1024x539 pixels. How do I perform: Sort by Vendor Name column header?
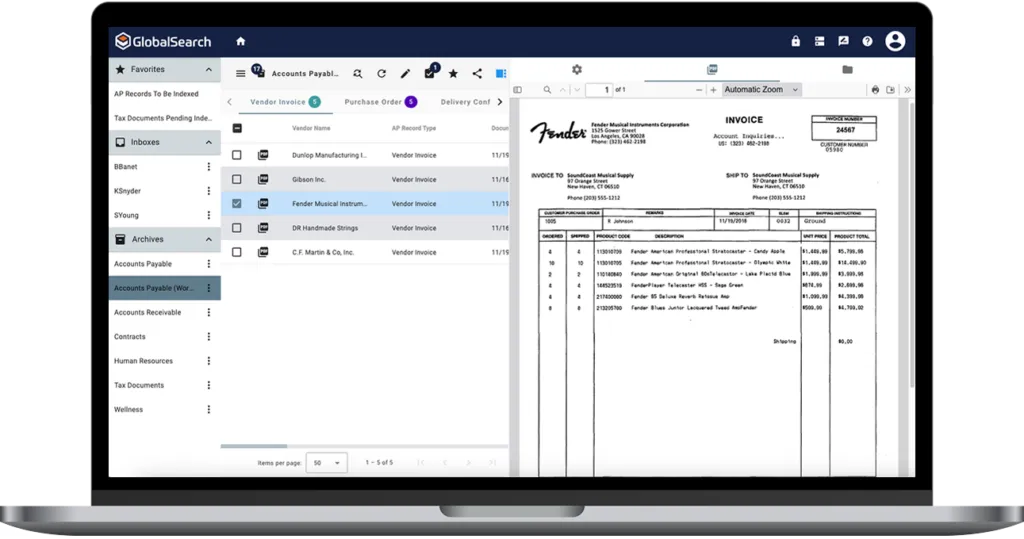311,128
